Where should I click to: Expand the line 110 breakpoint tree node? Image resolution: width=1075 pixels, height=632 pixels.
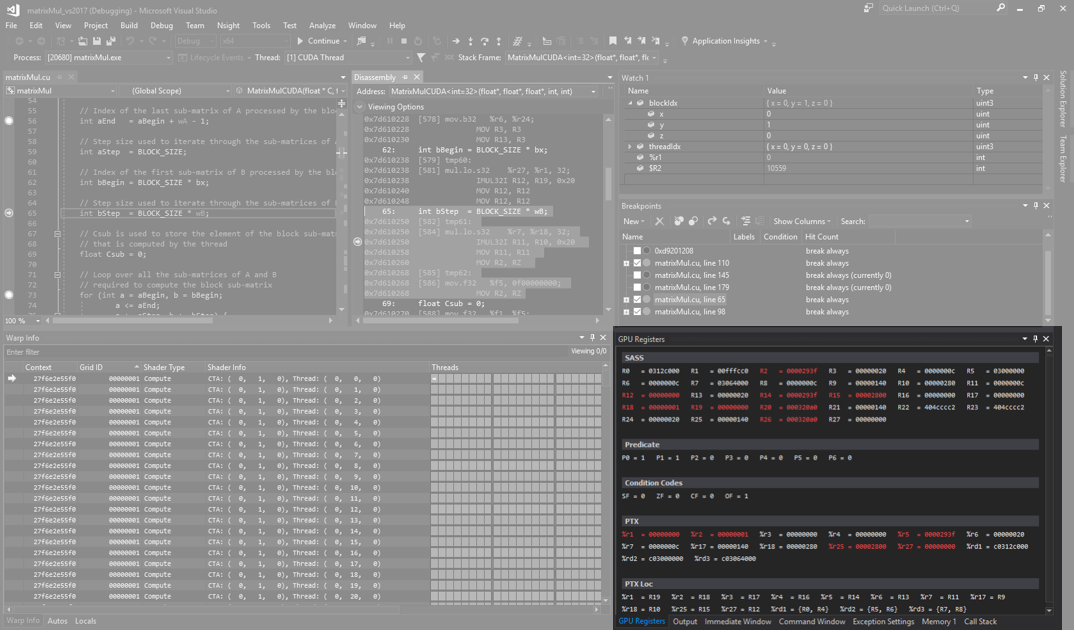tap(626, 263)
